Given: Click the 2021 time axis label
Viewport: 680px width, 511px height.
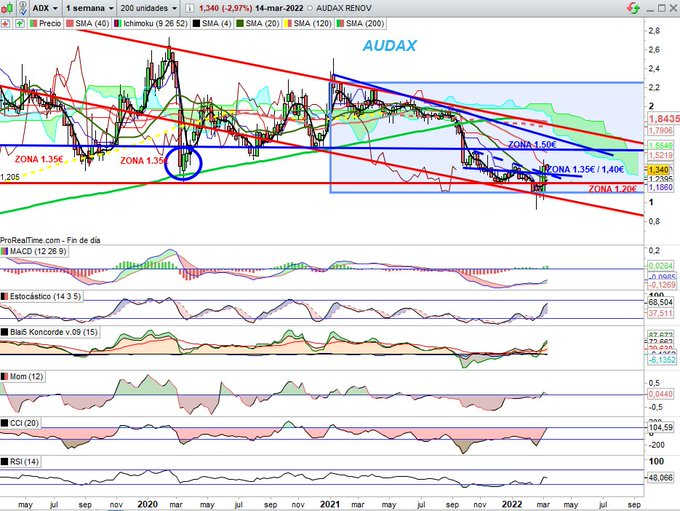Looking at the screenshot, I should [330, 504].
